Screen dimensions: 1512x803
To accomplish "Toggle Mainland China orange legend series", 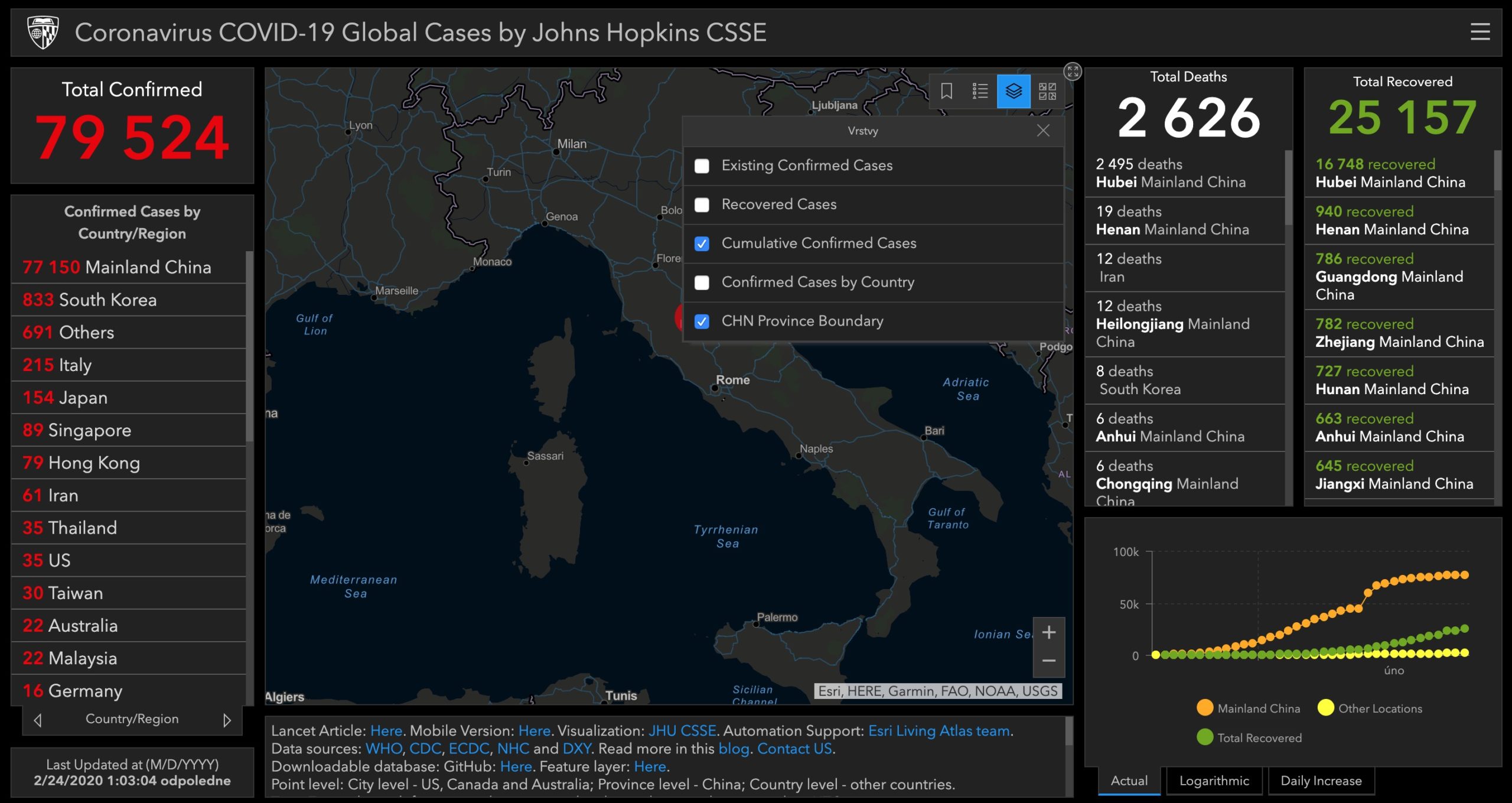I will 1248,708.
